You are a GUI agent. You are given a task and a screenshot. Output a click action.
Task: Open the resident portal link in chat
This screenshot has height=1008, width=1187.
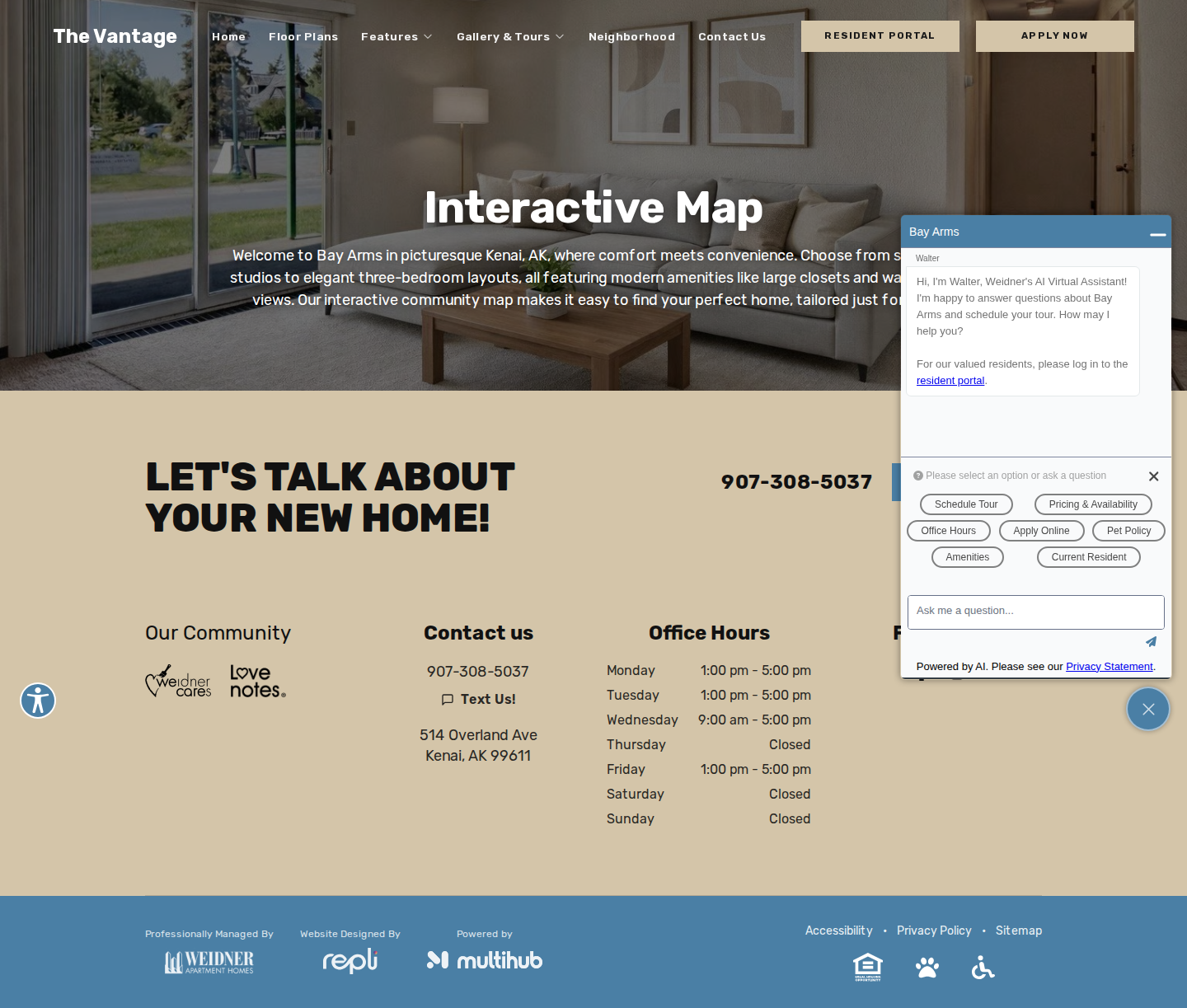[x=950, y=380]
